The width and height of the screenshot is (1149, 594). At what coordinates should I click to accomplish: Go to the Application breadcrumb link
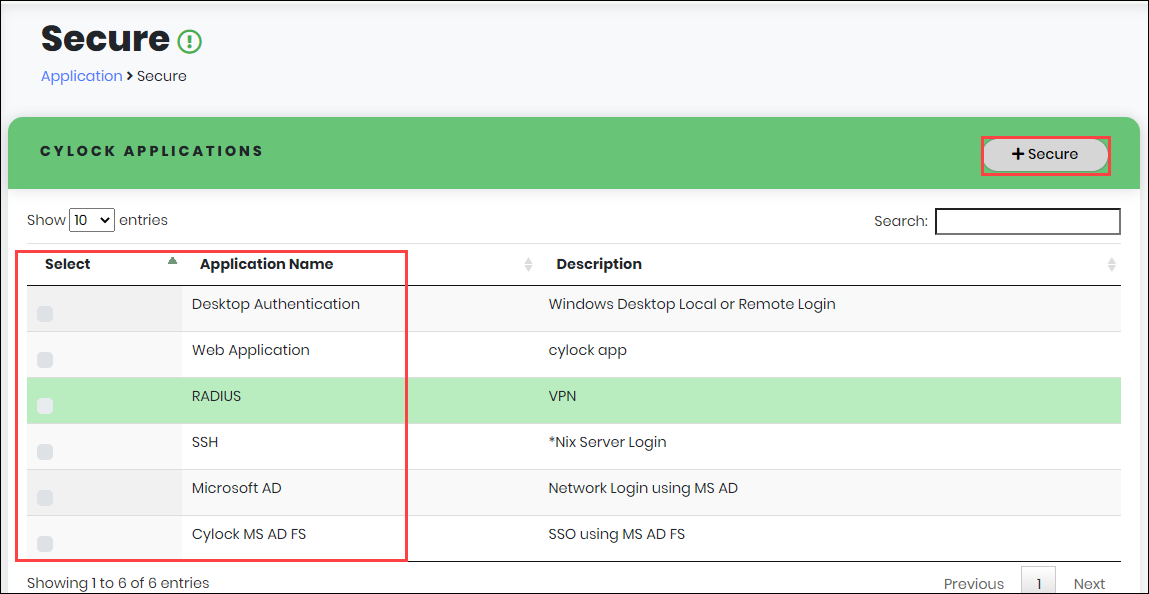pyautogui.click(x=81, y=76)
